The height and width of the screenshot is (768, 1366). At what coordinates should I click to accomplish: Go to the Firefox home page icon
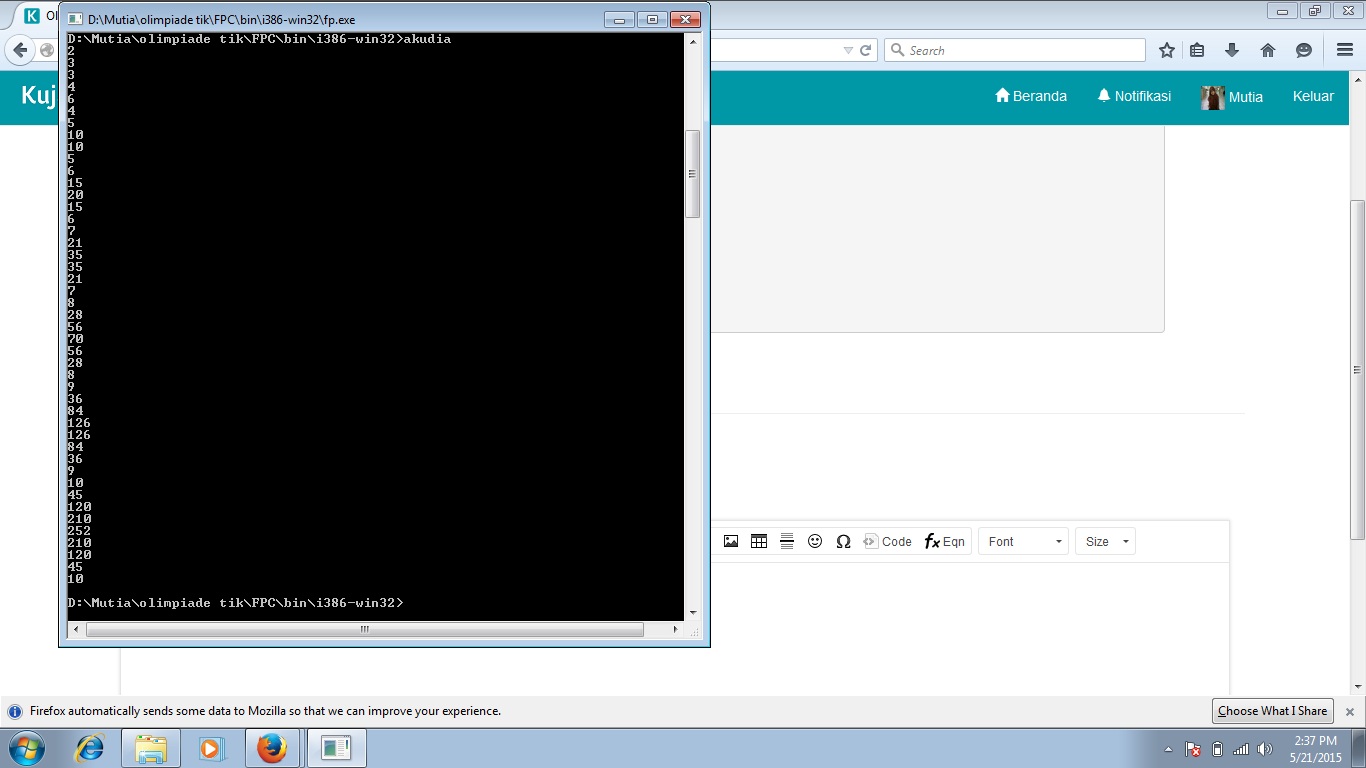1267,50
